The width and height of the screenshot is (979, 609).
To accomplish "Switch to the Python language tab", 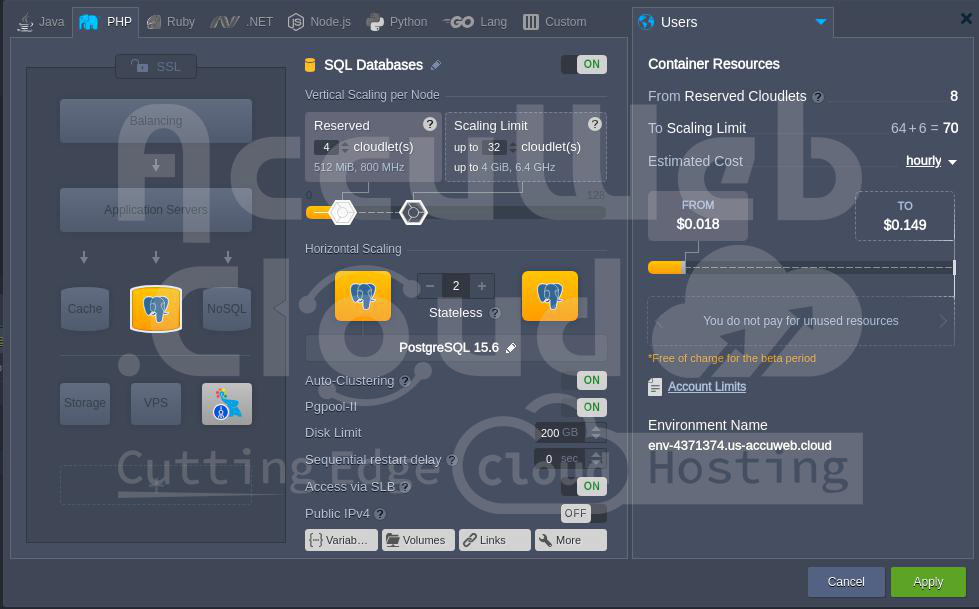I will (x=397, y=22).
